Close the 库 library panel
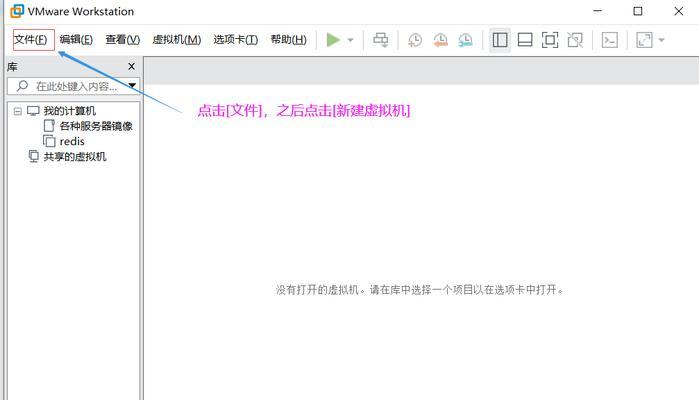The image size is (699, 400). tap(131, 66)
